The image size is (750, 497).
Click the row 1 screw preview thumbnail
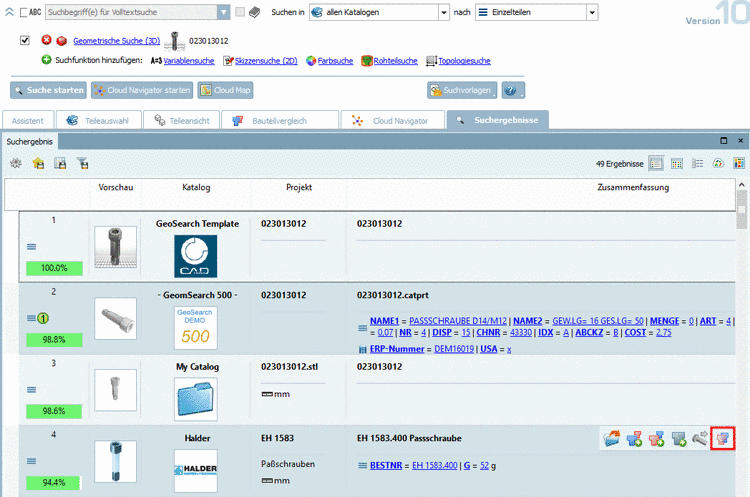click(x=115, y=247)
